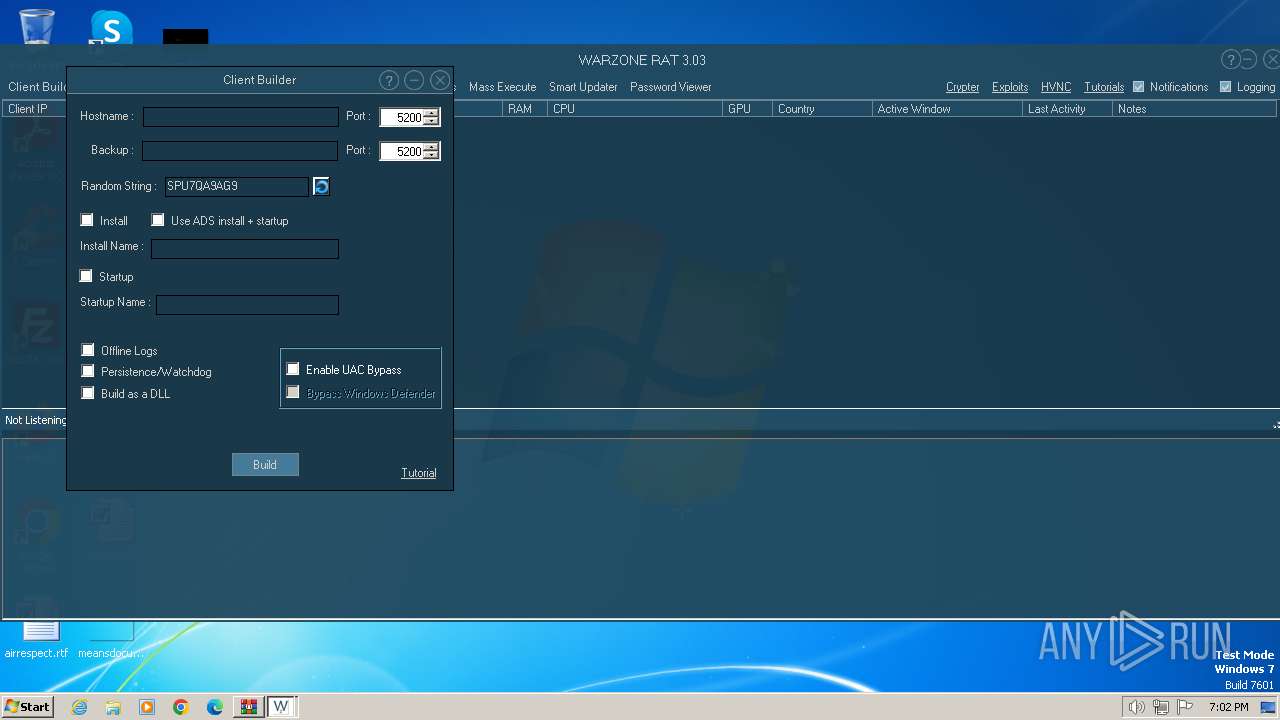Click the network tray icon

[x=1161, y=707]
